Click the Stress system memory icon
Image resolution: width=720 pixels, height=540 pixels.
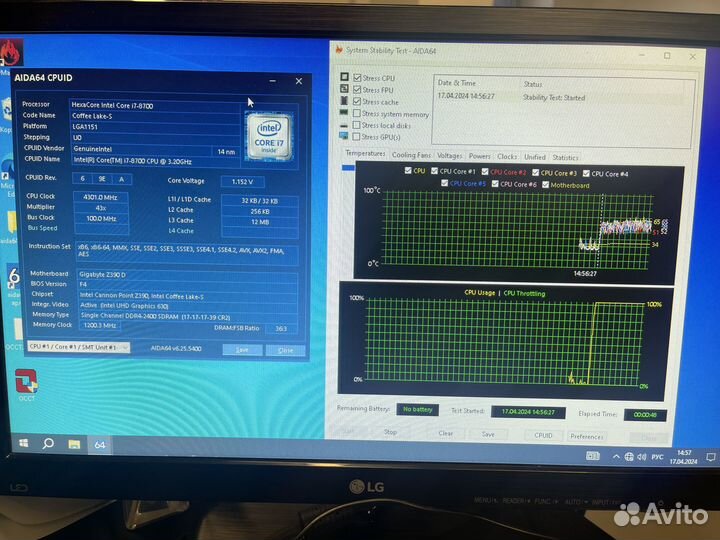point(343,112)
